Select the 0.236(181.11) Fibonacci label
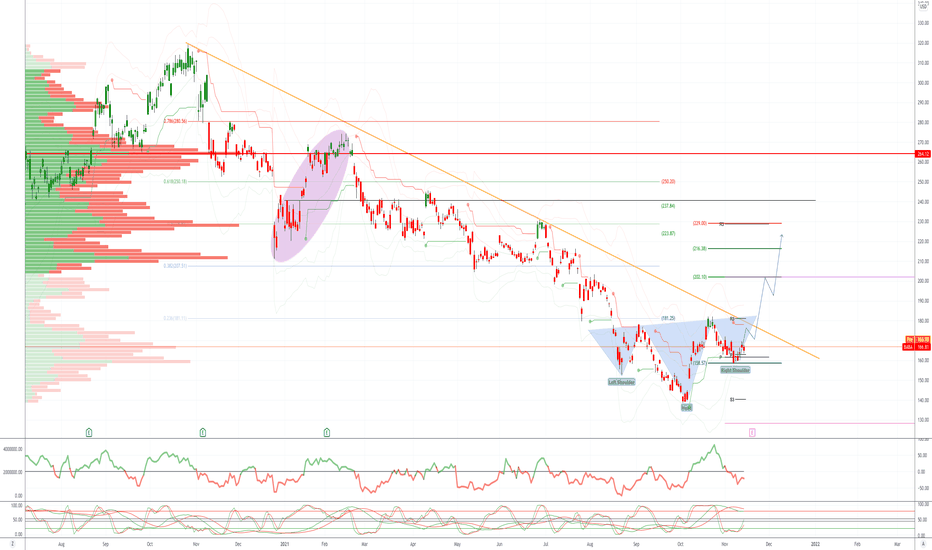 click(175, 319)
